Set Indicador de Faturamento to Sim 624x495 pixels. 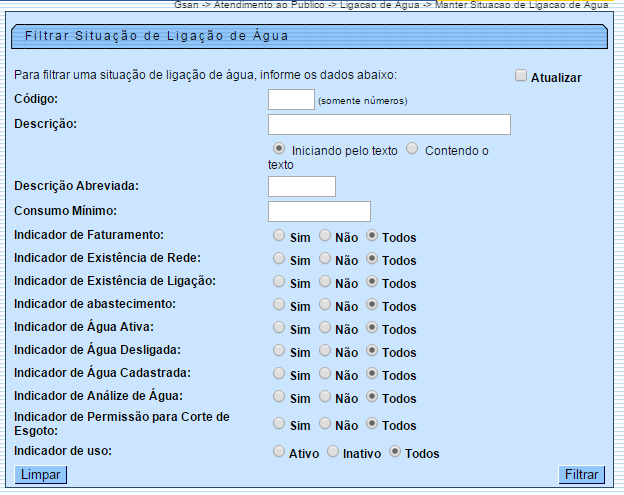point(279,236)
